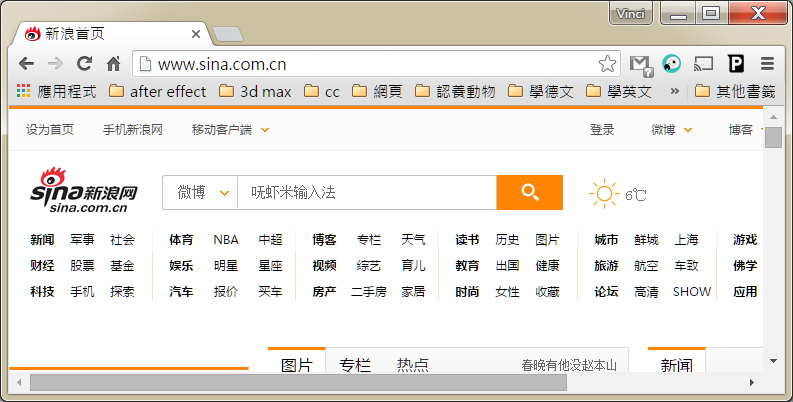Open a new tab with the blank tab button
This screenshot has height=402, width=793.
228,34
